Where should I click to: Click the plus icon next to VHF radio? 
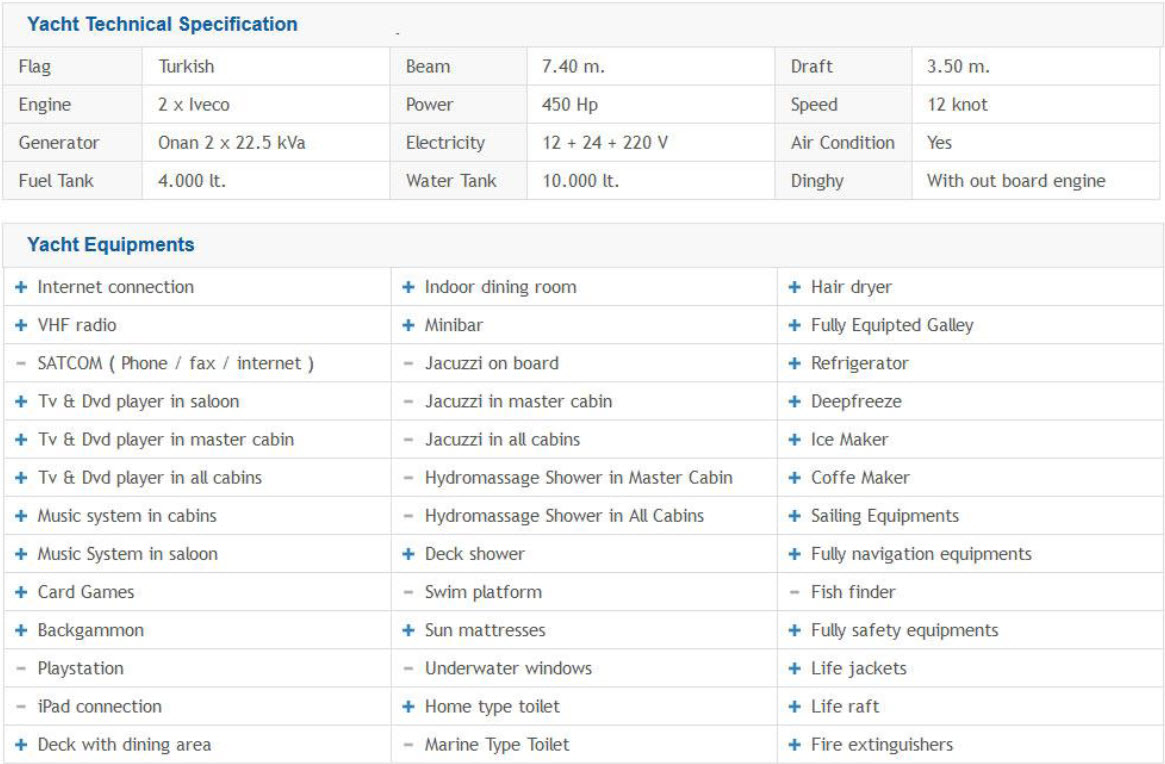[x=21, y=325]
